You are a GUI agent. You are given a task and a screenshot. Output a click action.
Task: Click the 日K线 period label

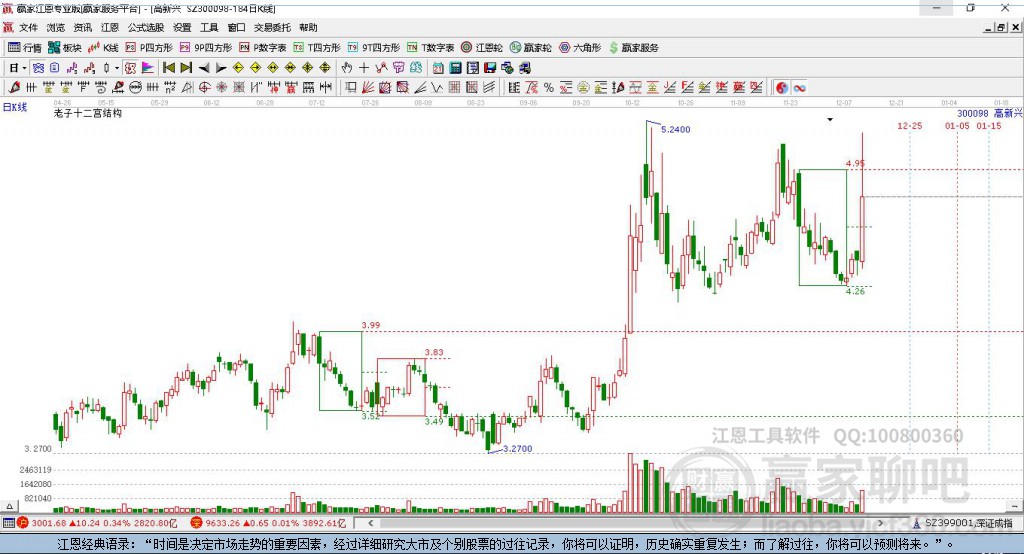coord(15,107)
